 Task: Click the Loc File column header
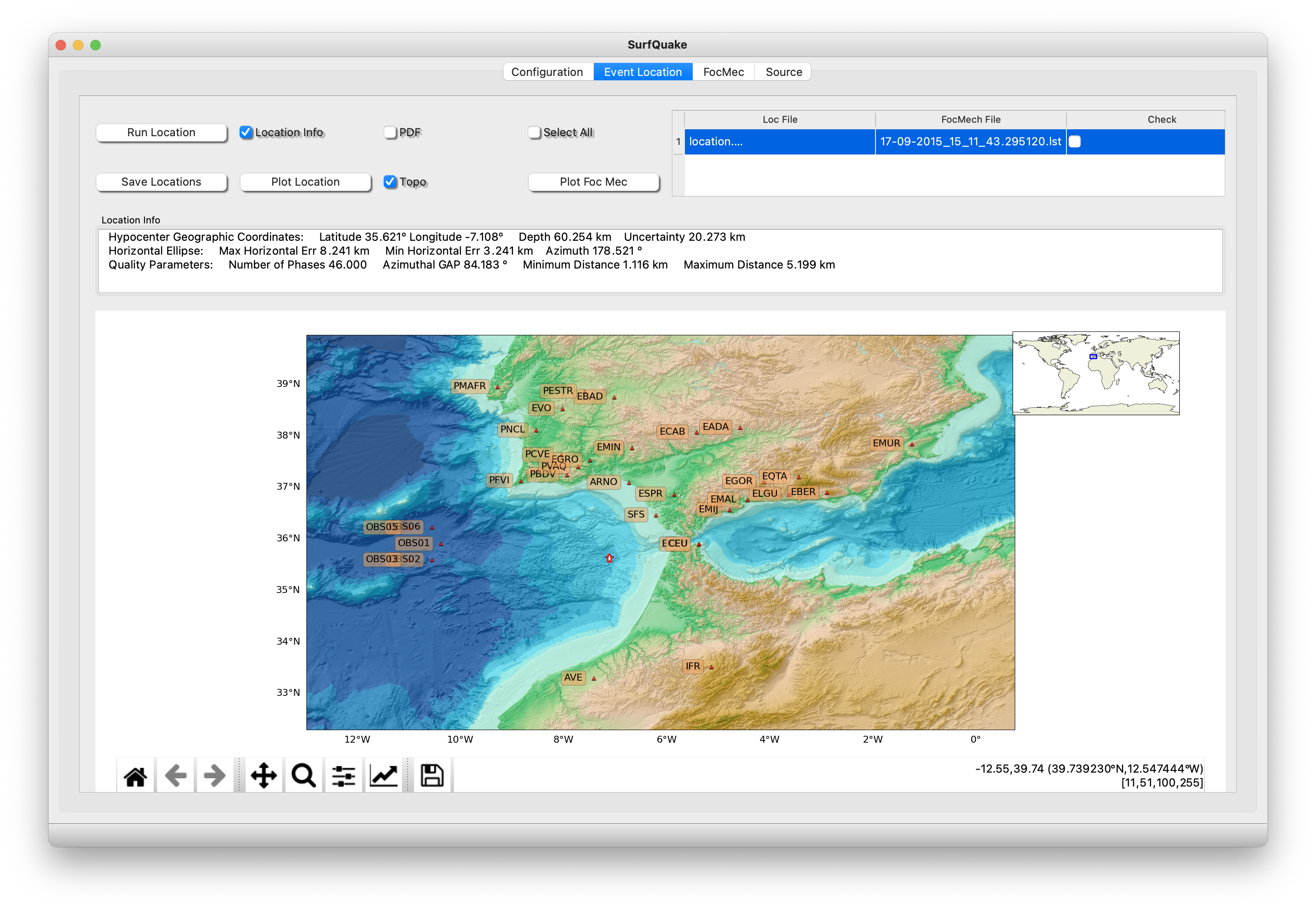pyautogui.click(x=780, y=119)
